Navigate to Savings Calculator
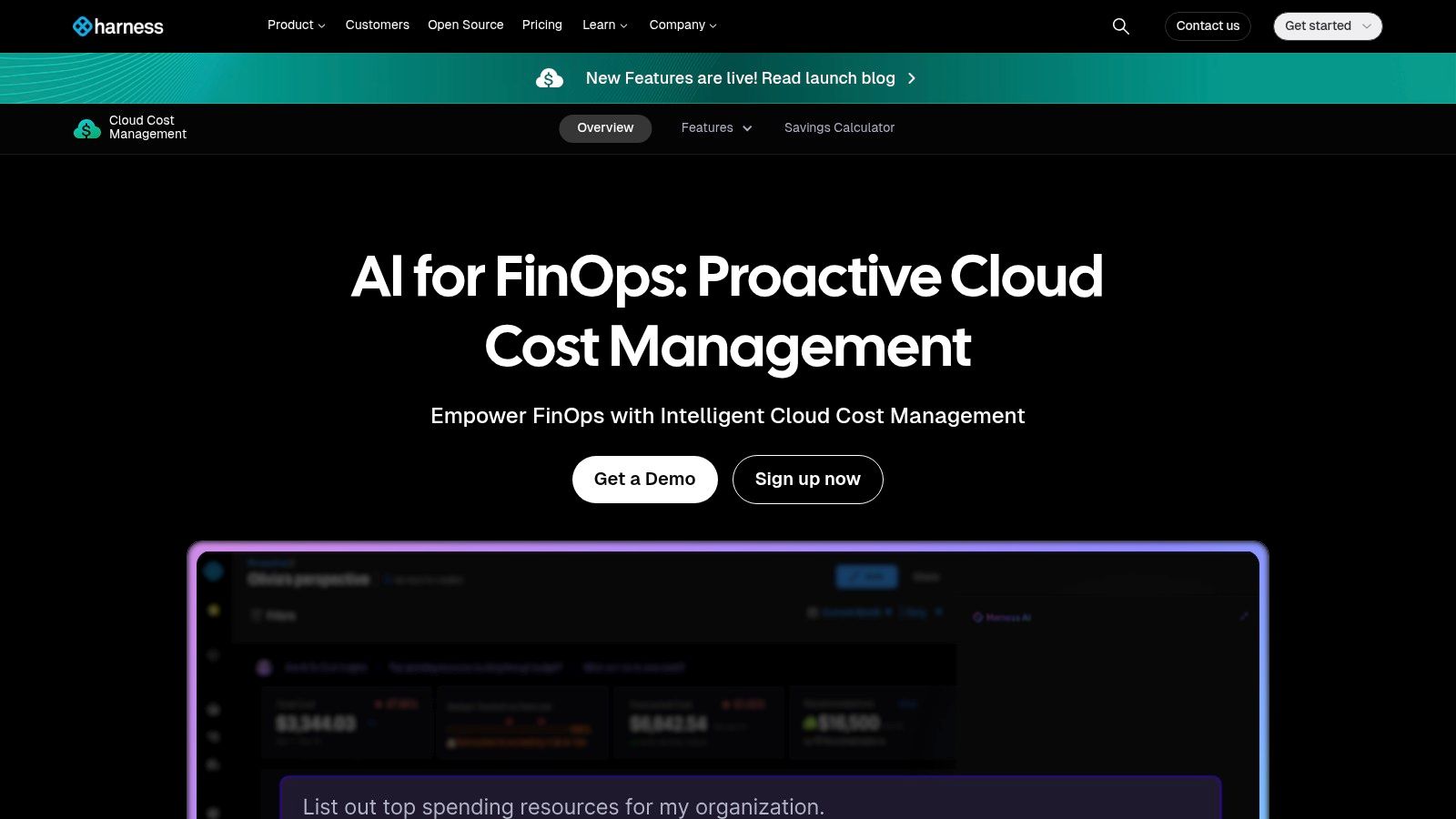Viewport: 1456px width, 819px height. (x=839, y=128)
